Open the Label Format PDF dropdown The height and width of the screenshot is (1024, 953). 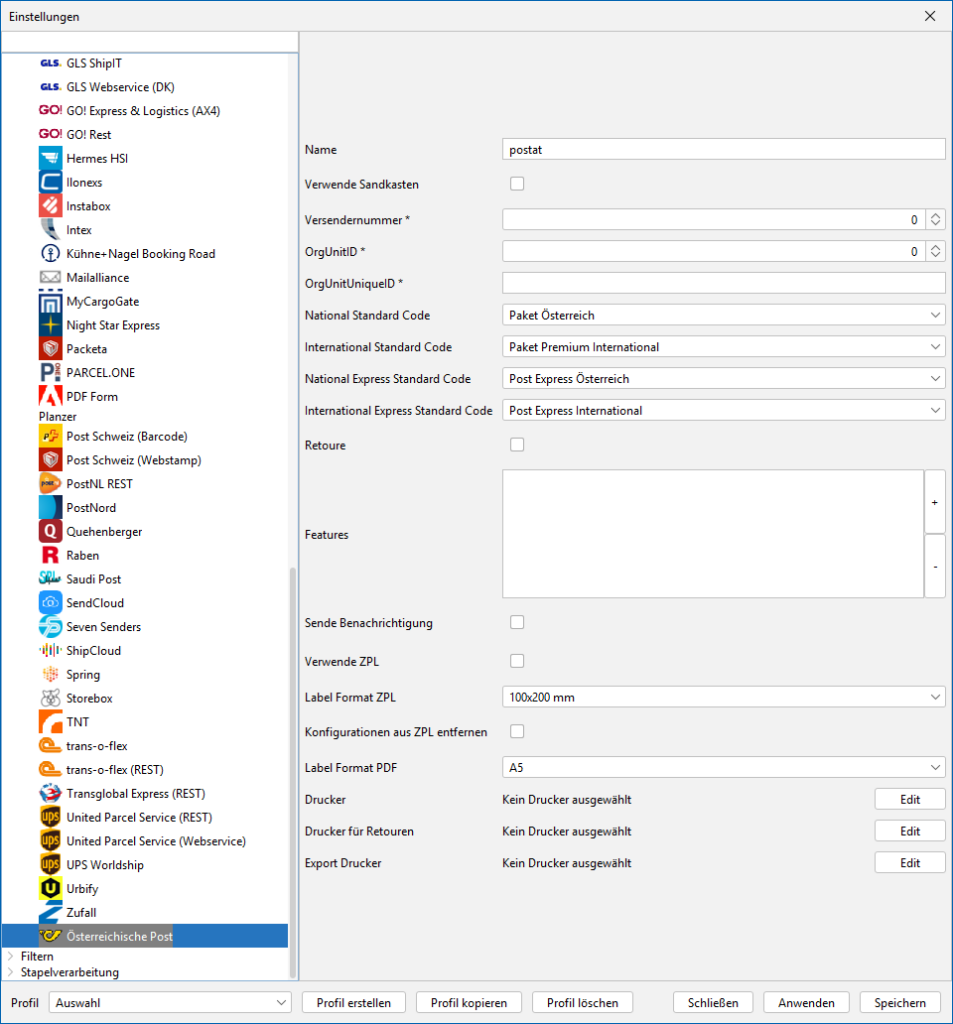tap(723, 768)
